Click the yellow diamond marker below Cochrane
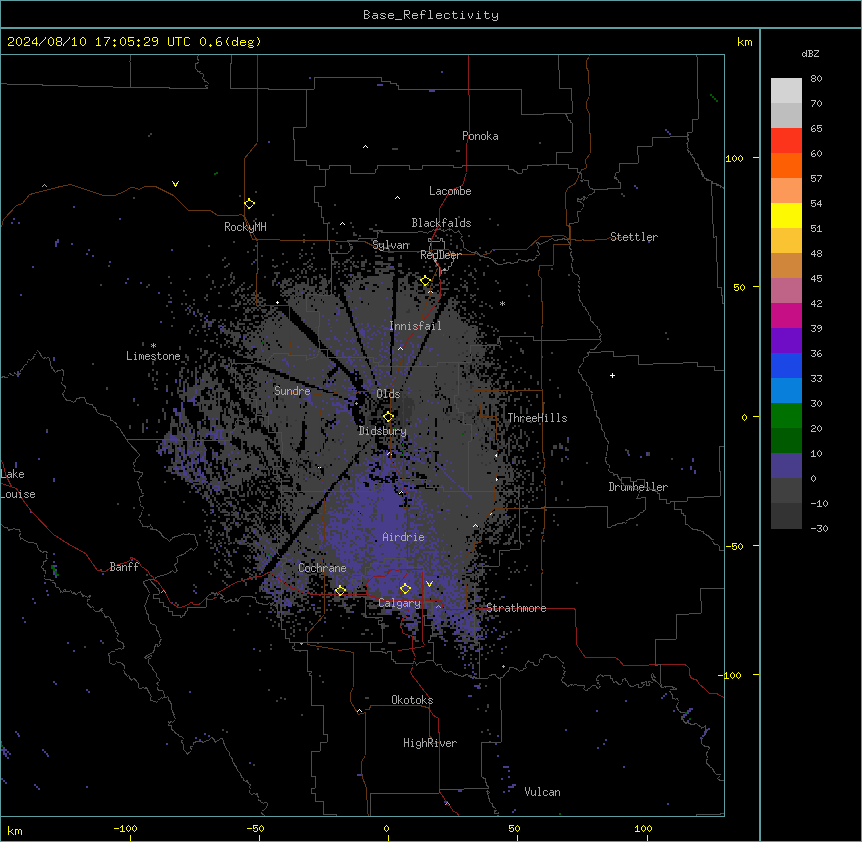 (340, 591)
